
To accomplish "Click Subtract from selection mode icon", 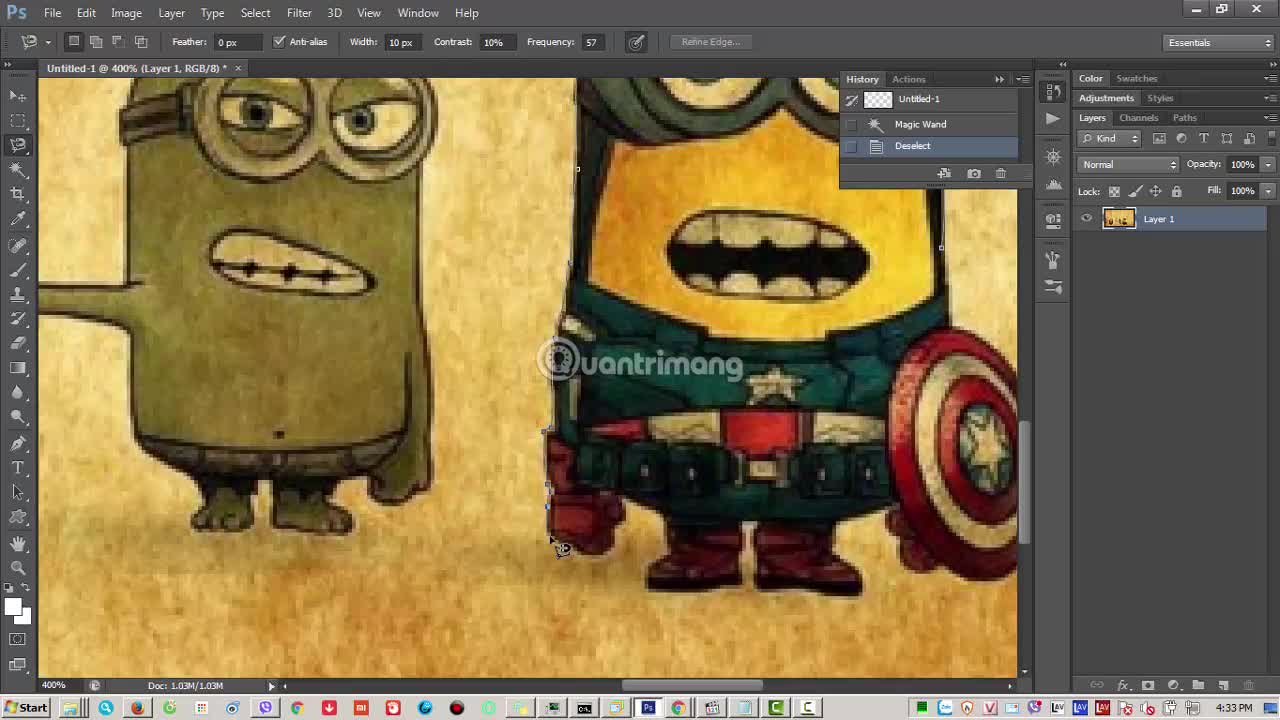I will click(x=118, y=42).
